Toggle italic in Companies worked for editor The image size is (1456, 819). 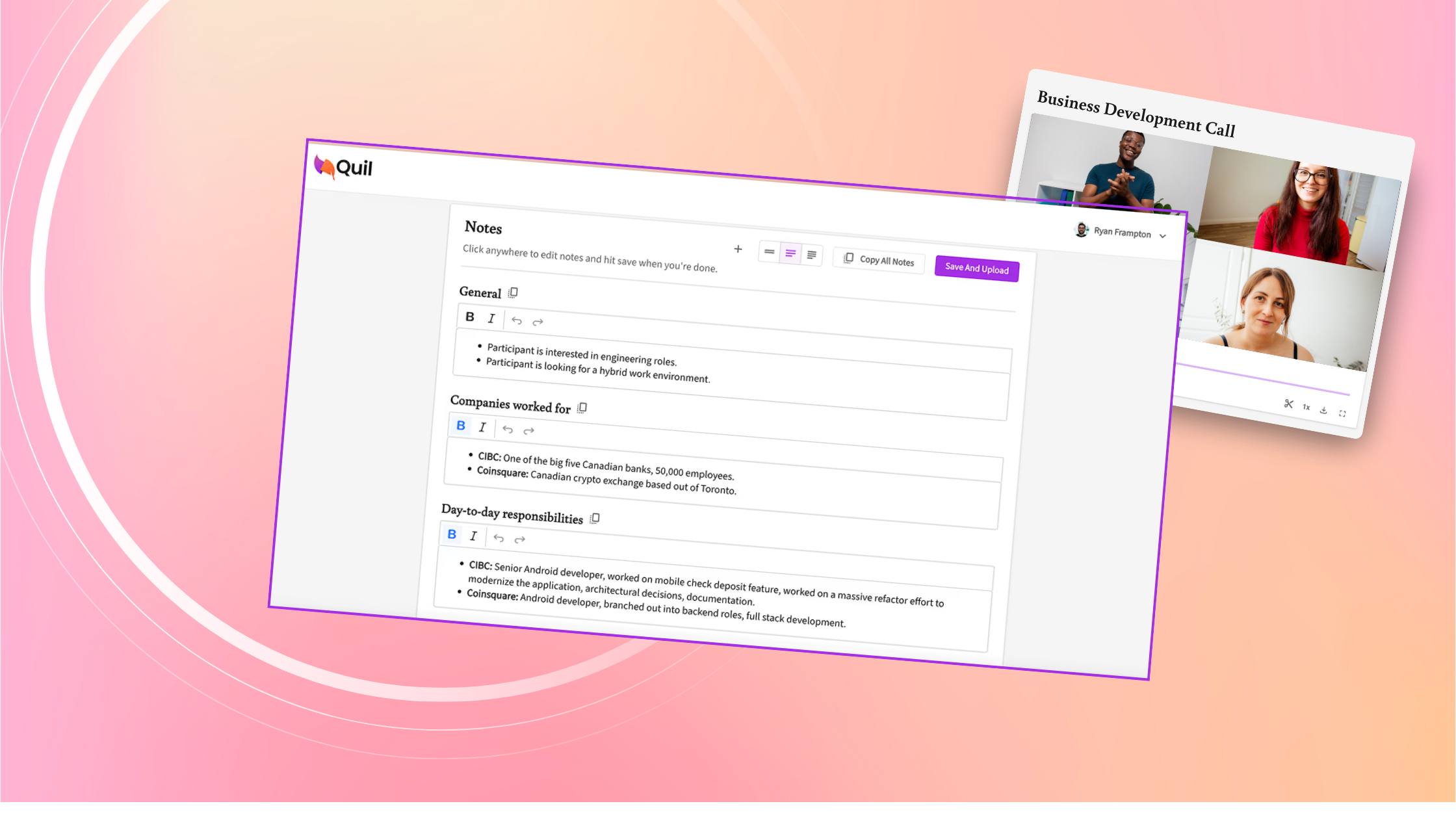click(482, 427)
